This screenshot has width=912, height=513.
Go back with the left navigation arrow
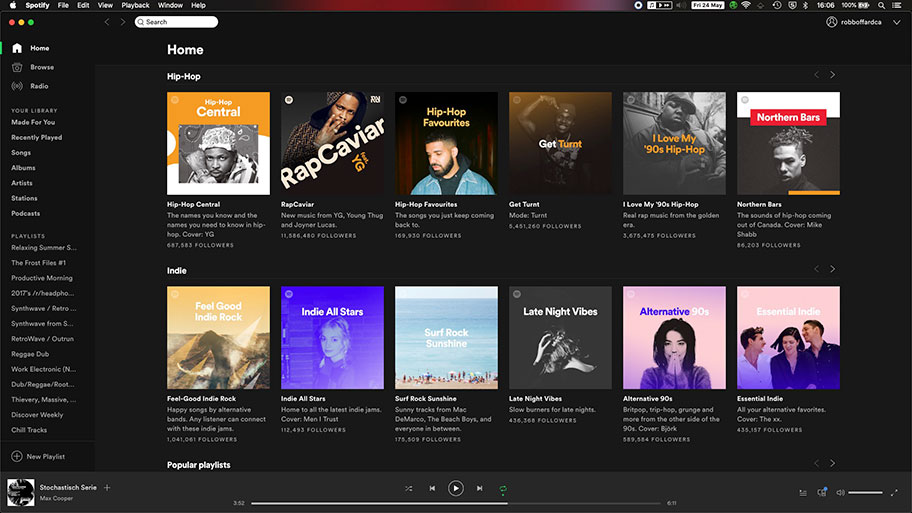(x=107, y=22)
